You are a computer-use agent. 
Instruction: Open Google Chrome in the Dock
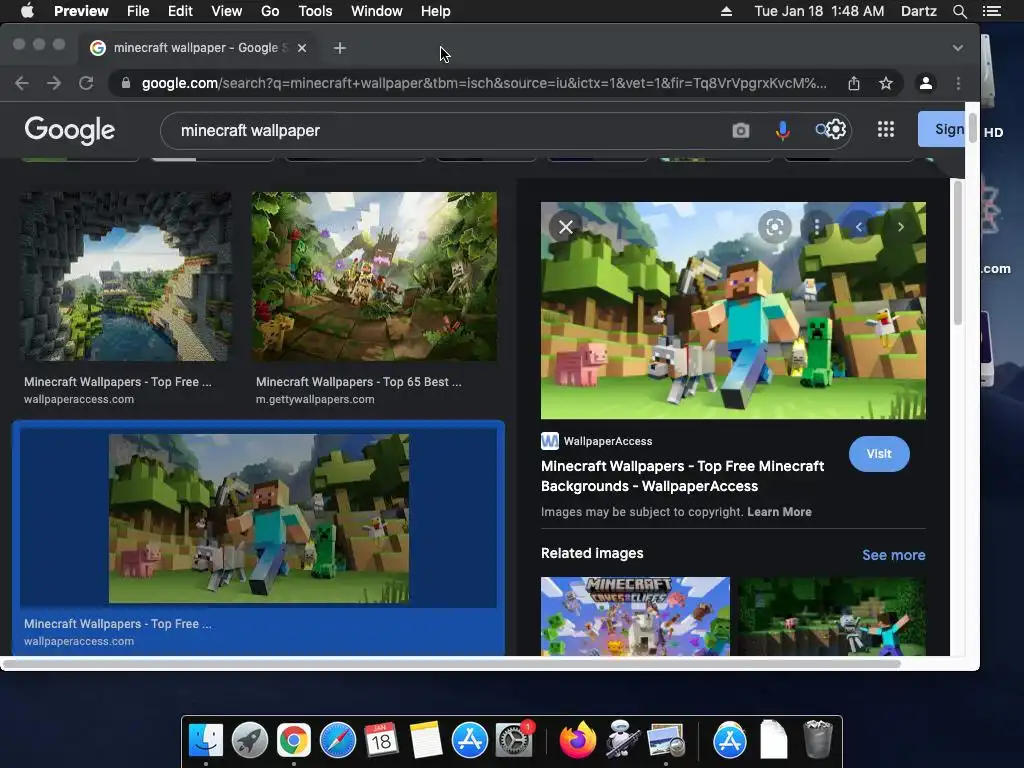(x=293, y=740)
